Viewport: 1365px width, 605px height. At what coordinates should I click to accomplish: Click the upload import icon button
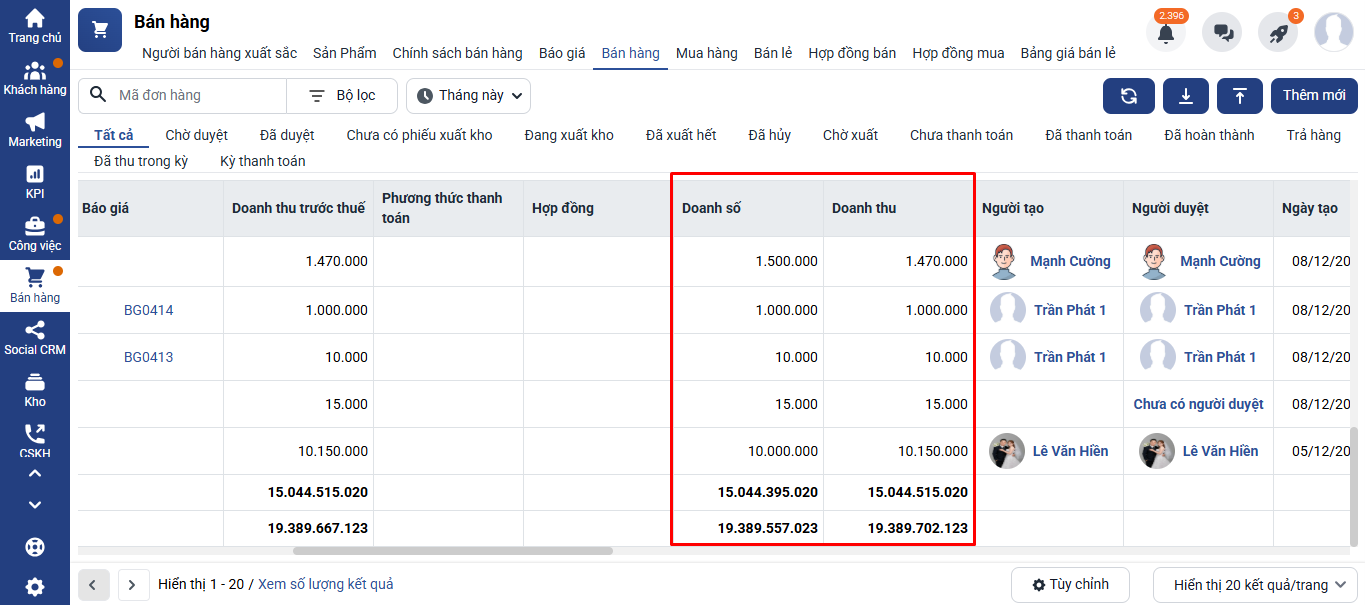click(1240, 96)
